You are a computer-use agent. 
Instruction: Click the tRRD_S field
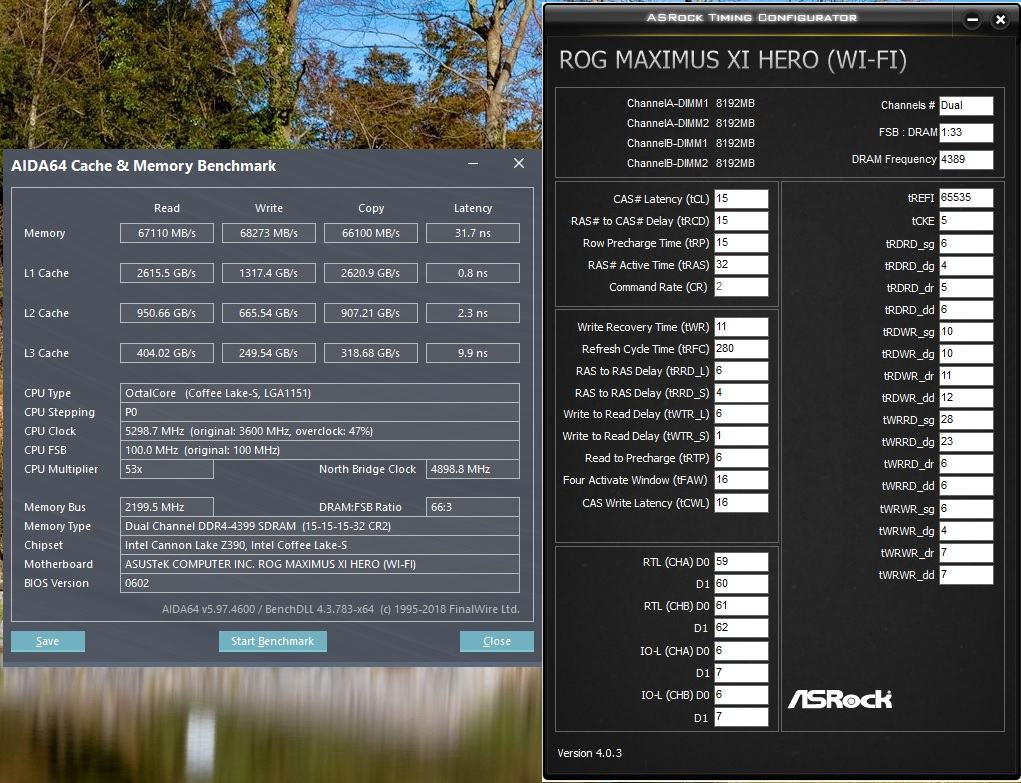pyautogui.click(x=741, y=393)
